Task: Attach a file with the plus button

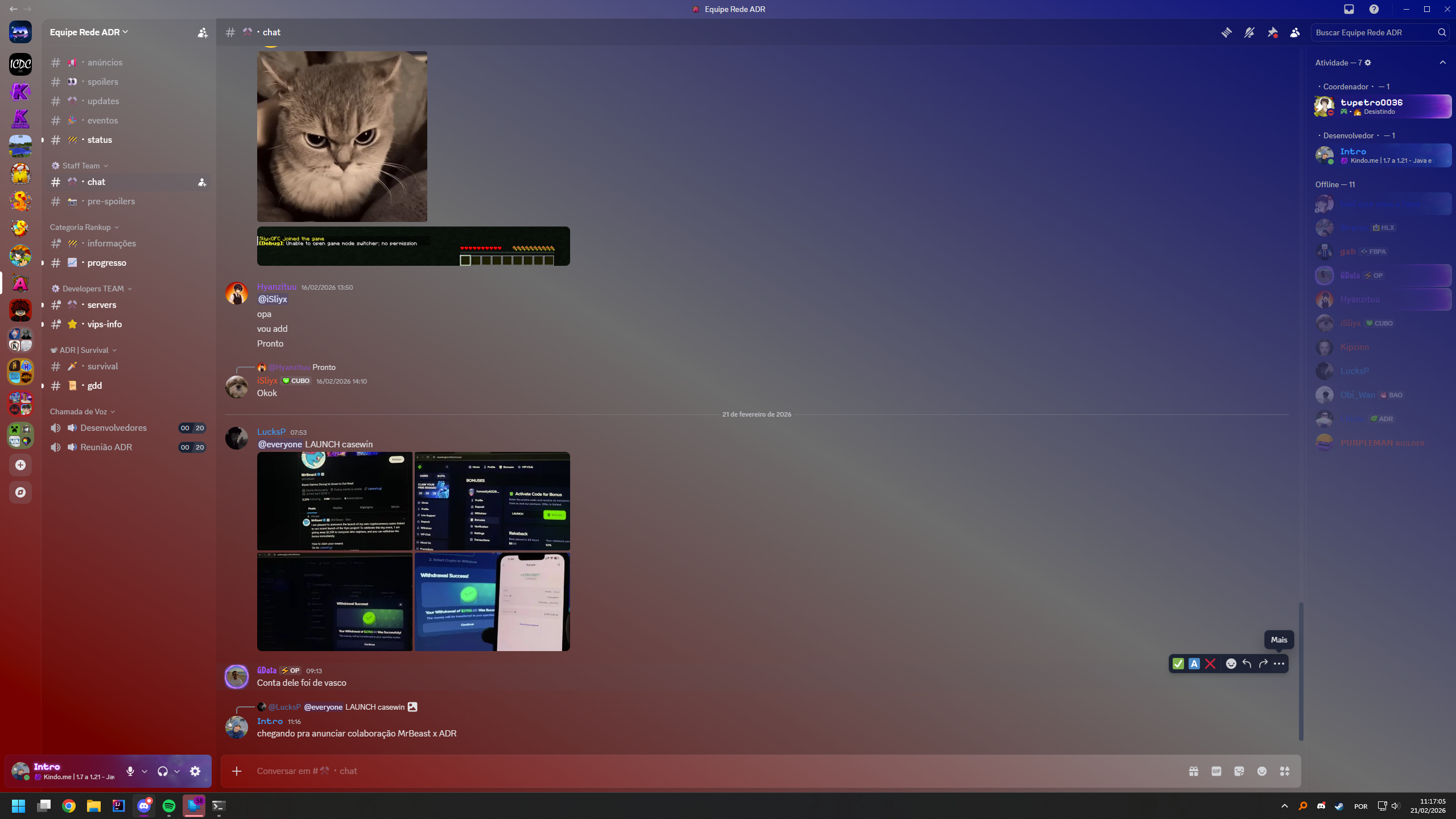Action: point(237,771)
